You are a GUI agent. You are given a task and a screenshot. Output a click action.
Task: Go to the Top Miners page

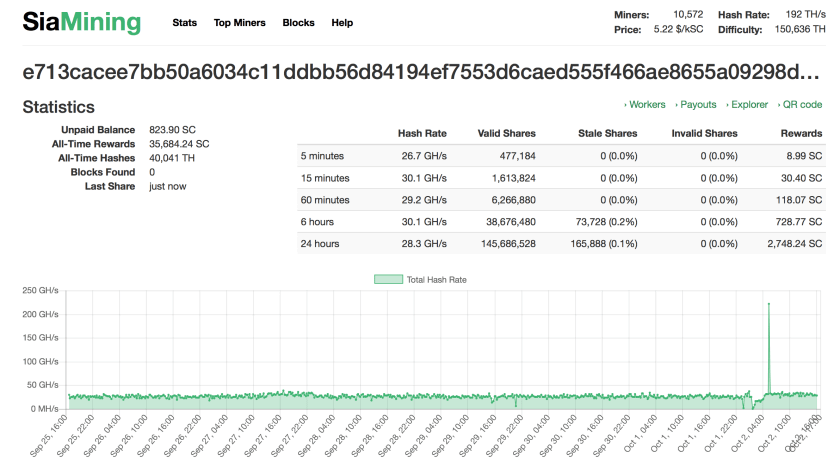coord(240,23)
